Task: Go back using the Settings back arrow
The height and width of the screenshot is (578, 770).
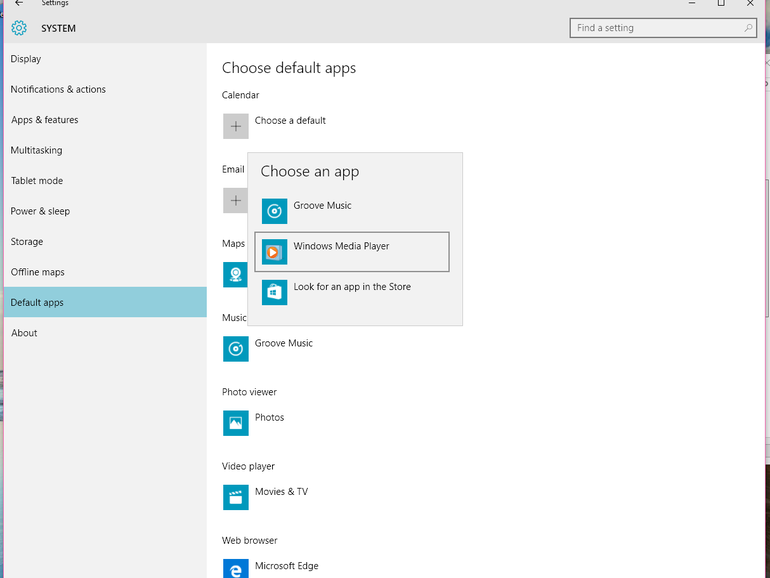Action: point(18,4)
